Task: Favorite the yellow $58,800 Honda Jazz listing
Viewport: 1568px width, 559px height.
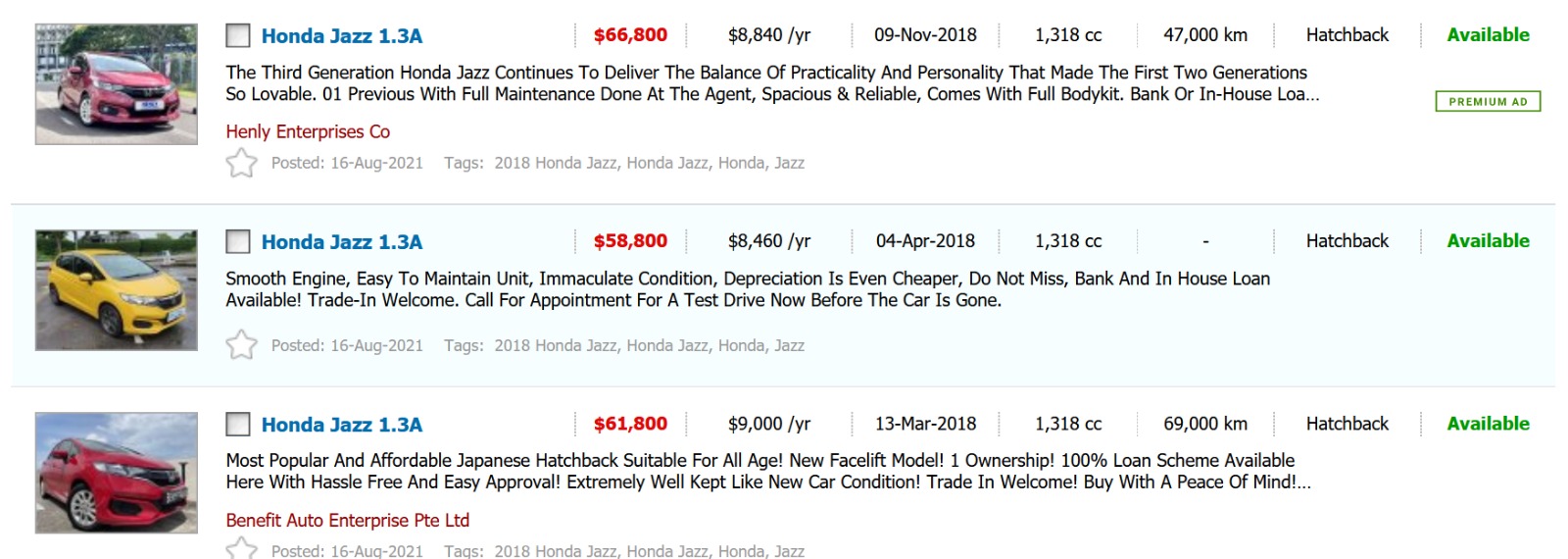Action: click(241, 345)
